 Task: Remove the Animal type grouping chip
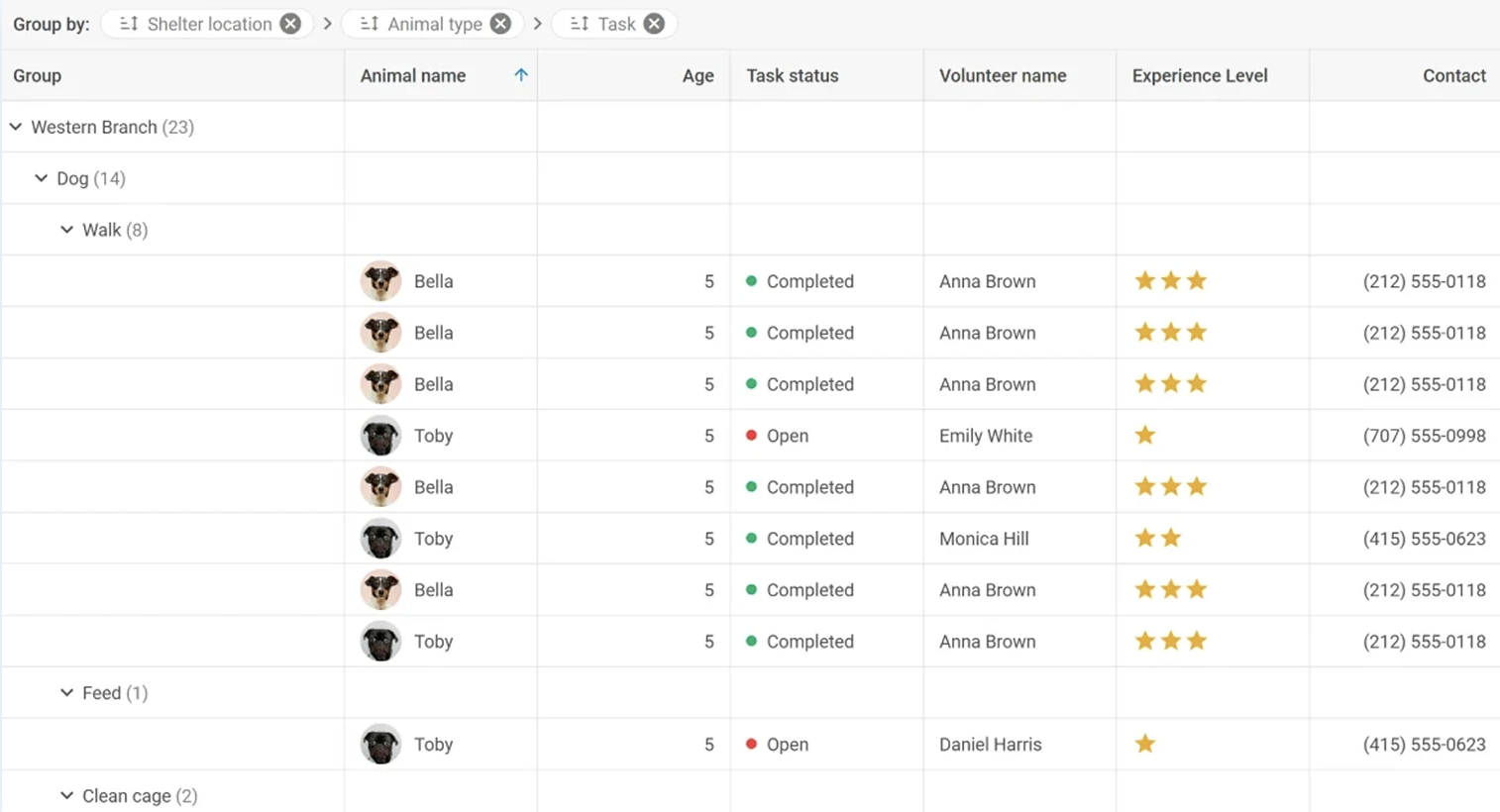[x=501, y=24]
